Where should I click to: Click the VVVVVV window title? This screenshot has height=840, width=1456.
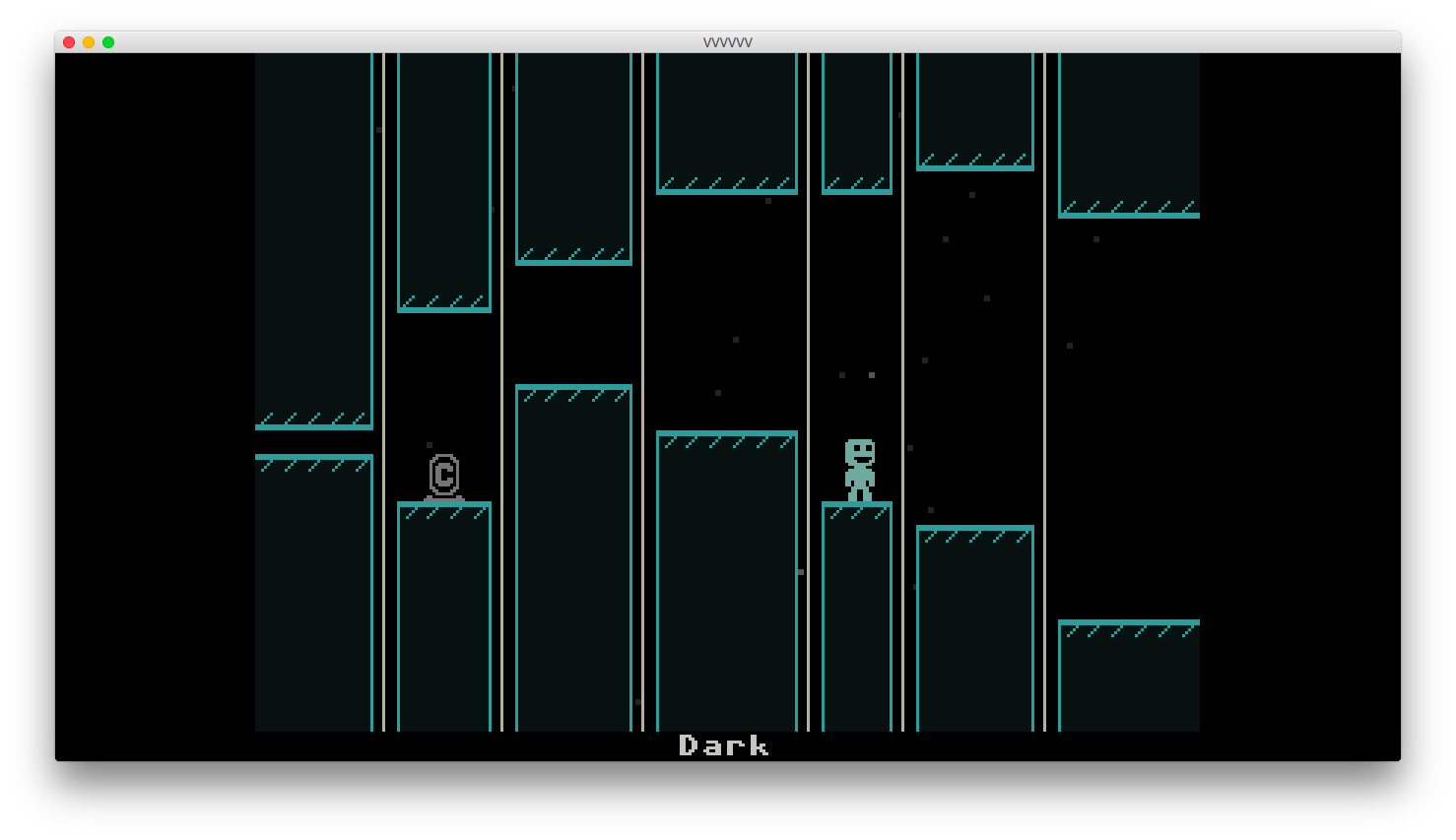tap(727, 42)
